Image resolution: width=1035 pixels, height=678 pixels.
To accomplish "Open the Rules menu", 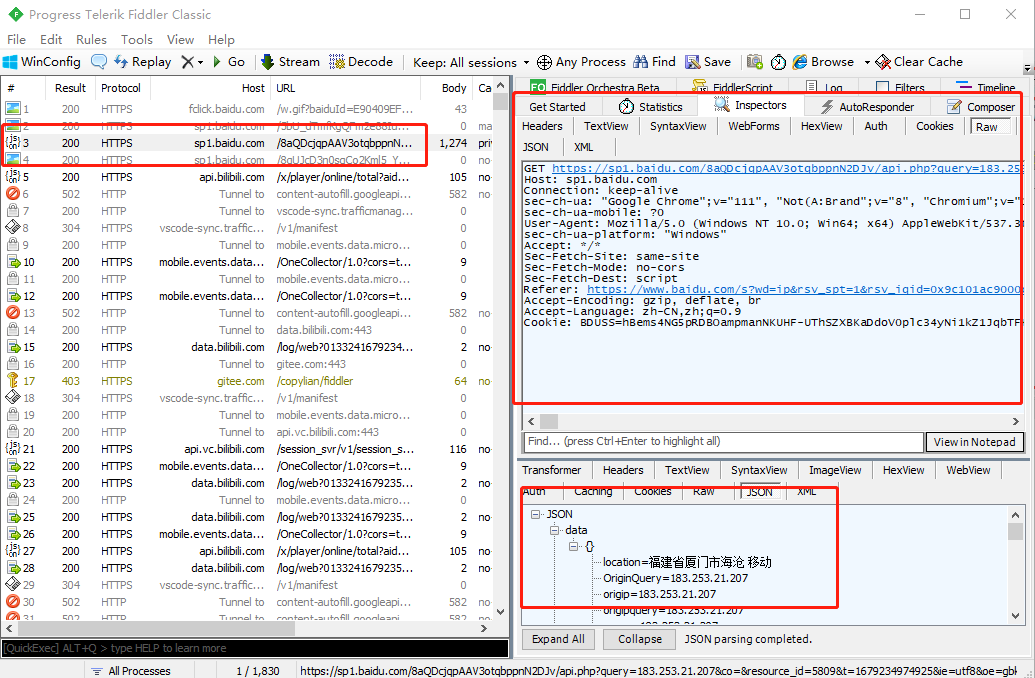I will [91, 40].
